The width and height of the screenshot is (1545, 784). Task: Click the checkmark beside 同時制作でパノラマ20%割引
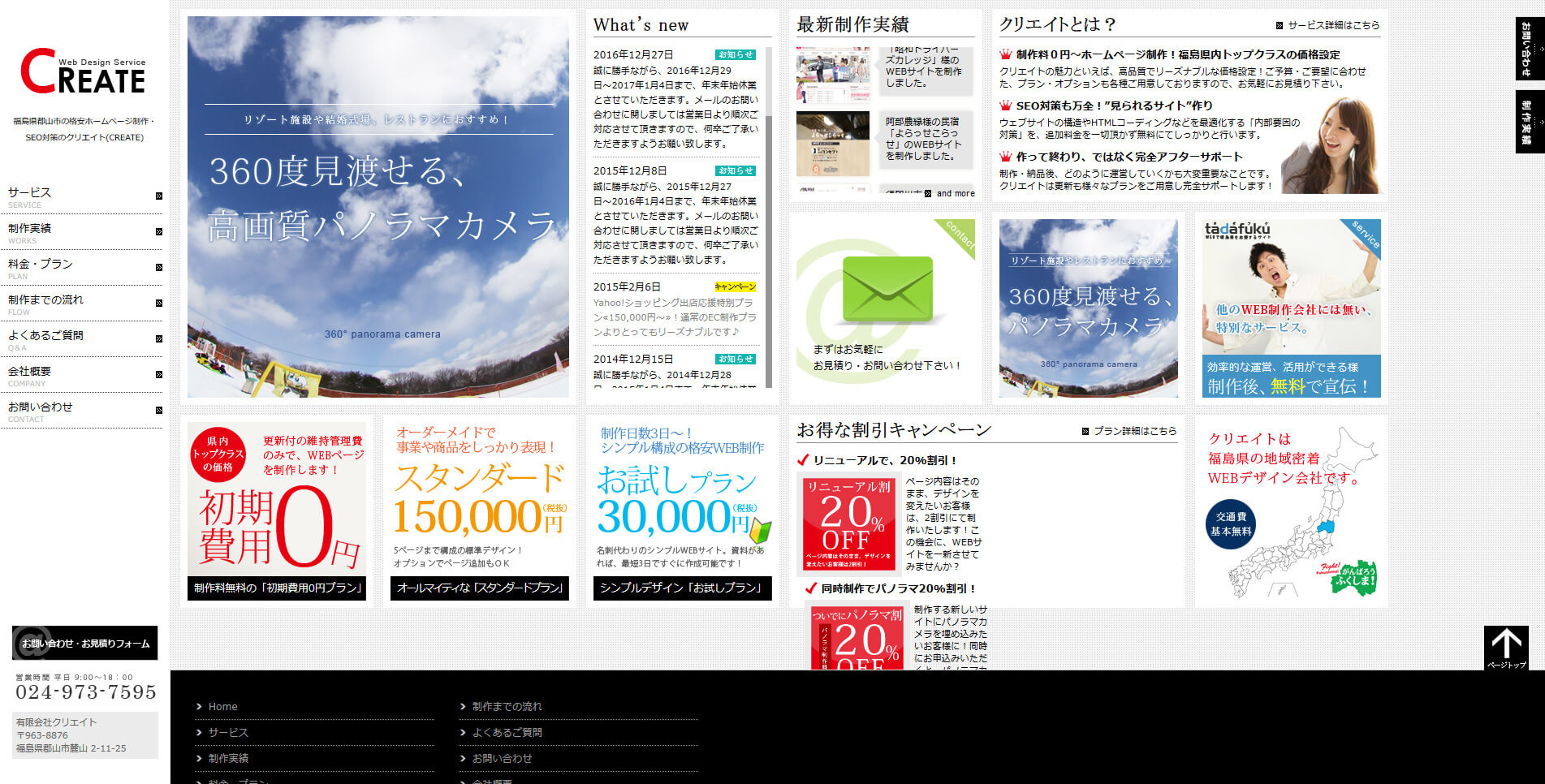(x=810, y=588)
